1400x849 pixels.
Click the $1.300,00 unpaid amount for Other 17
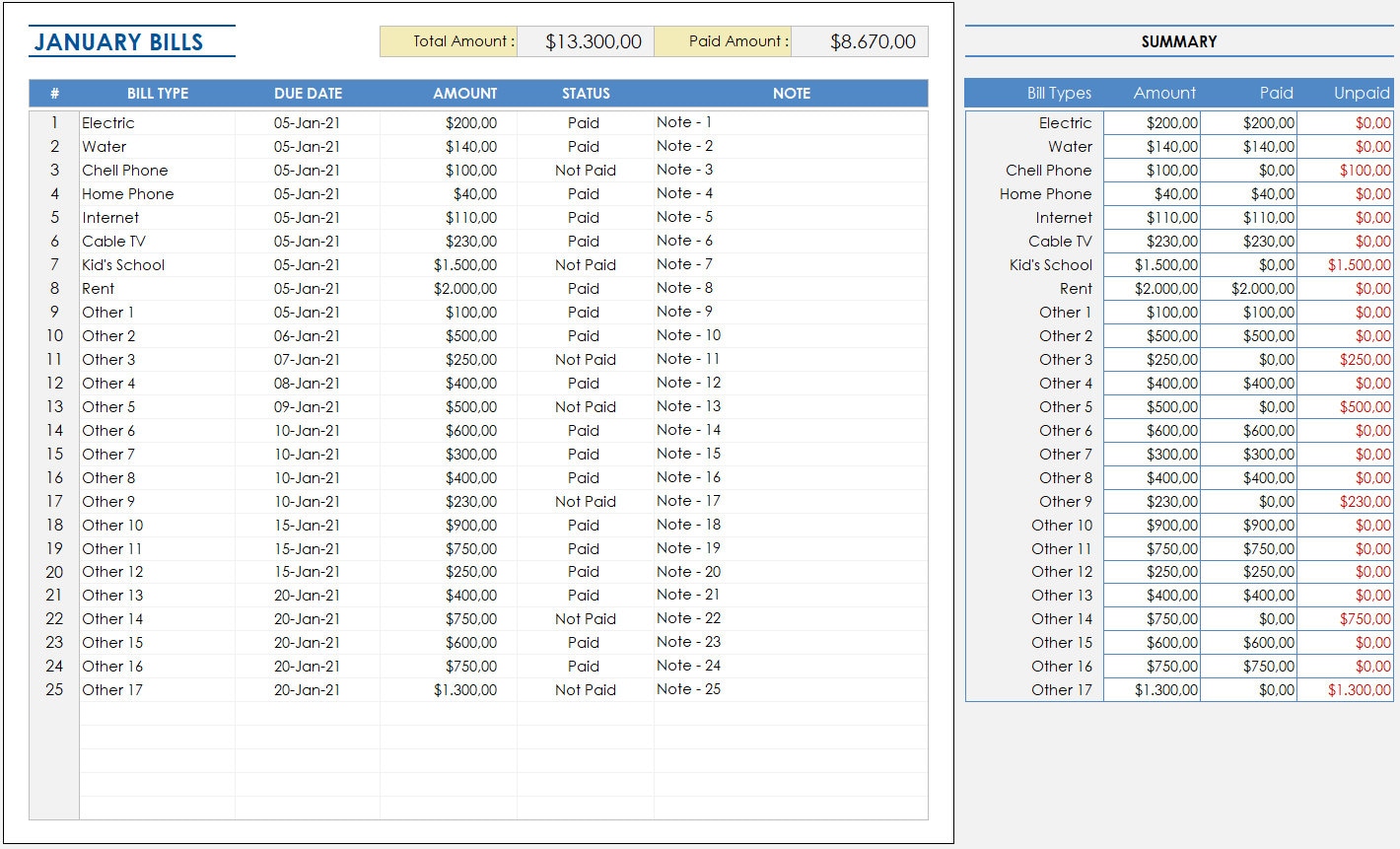tap(1347, 690)
